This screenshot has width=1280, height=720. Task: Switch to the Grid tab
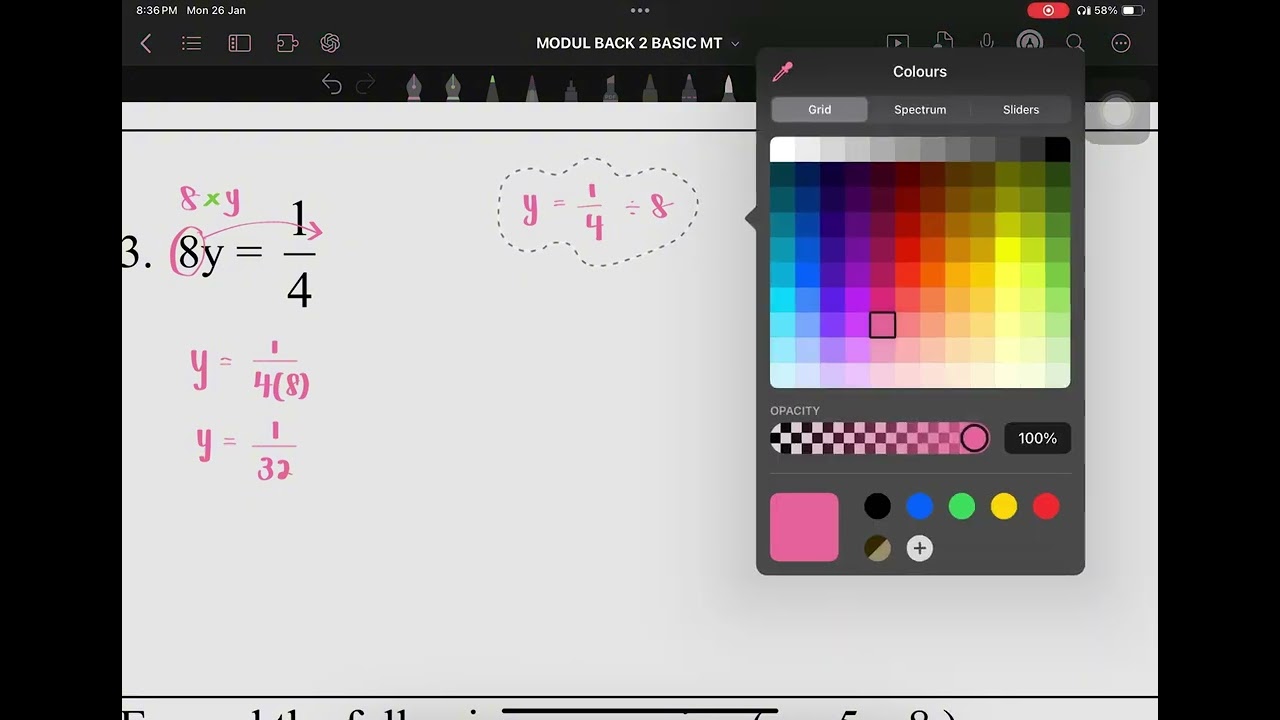point(819,109)
